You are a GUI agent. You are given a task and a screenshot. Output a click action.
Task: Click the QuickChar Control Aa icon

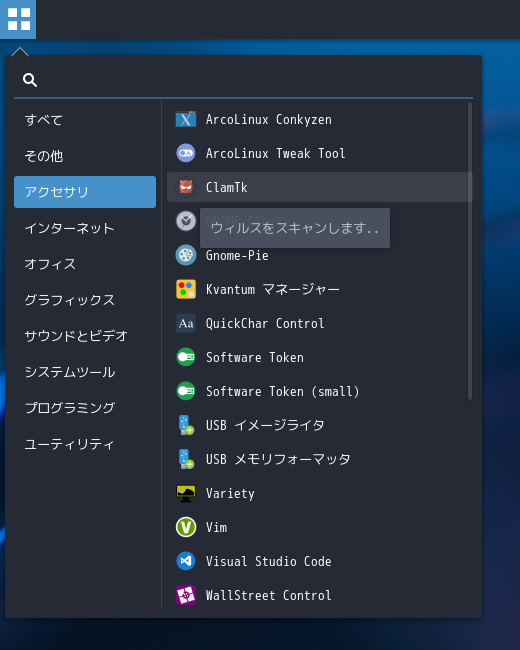(186, 323)
